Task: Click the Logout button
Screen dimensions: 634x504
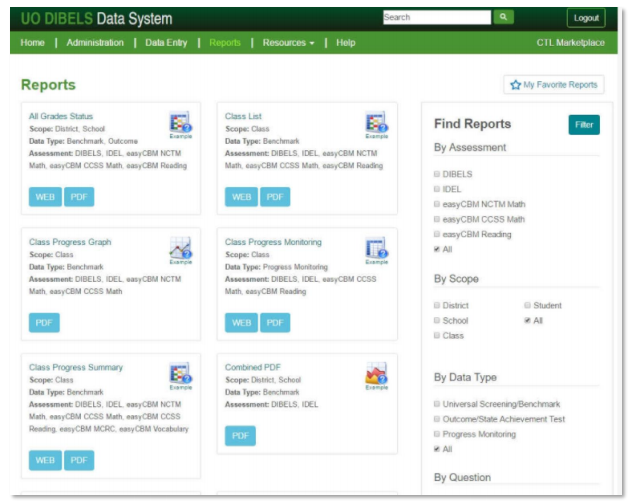Action: [x=586, y=18]
